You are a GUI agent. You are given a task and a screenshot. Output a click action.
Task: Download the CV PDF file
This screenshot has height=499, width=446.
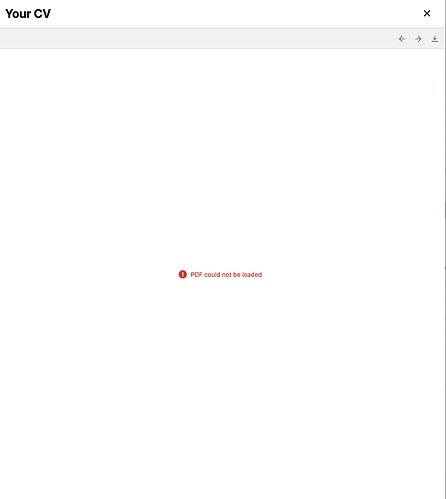point(435,39)
